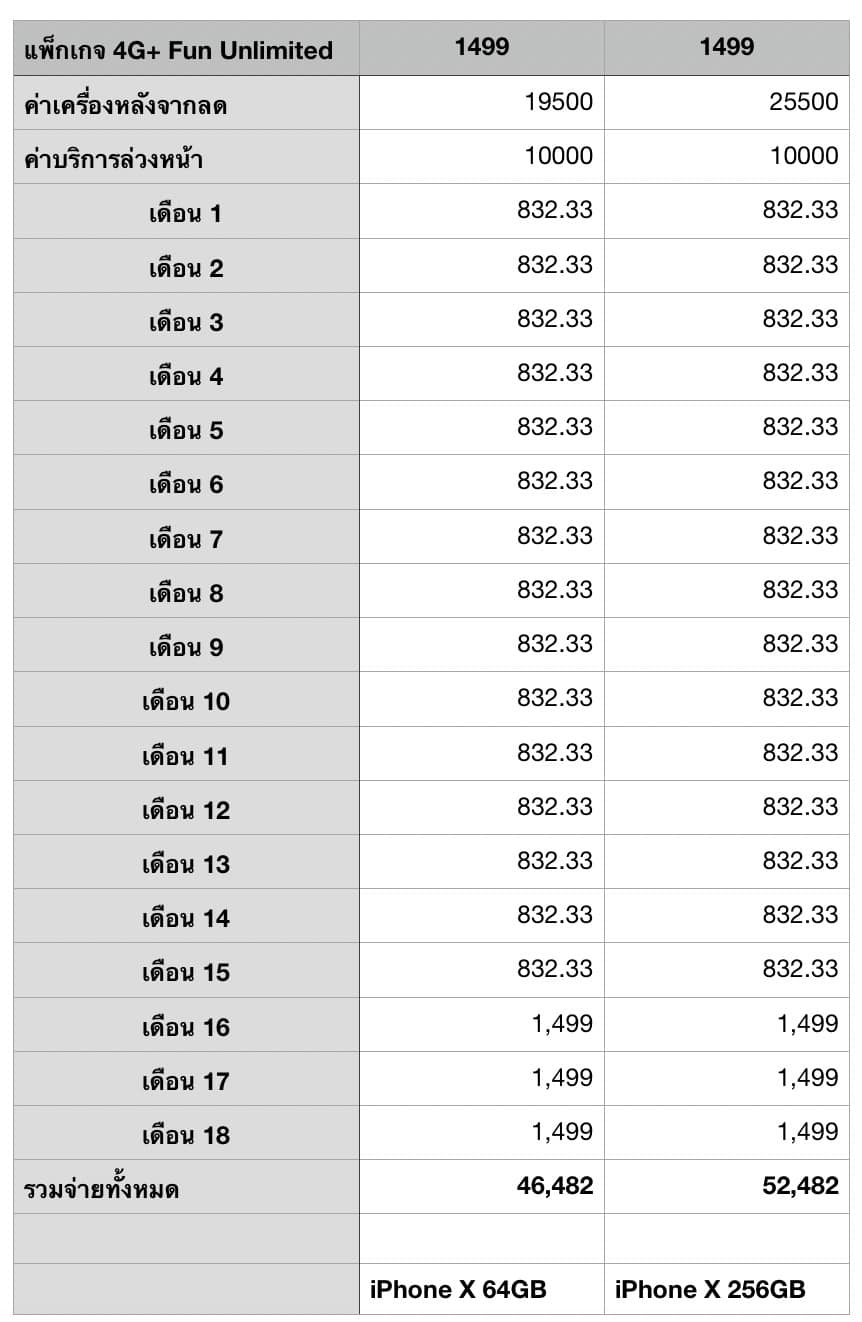Click the 832.33 cell in เดือน 10 under 256GB
The height and width of the screenshot is (1322, 862).
coord(800,698)
